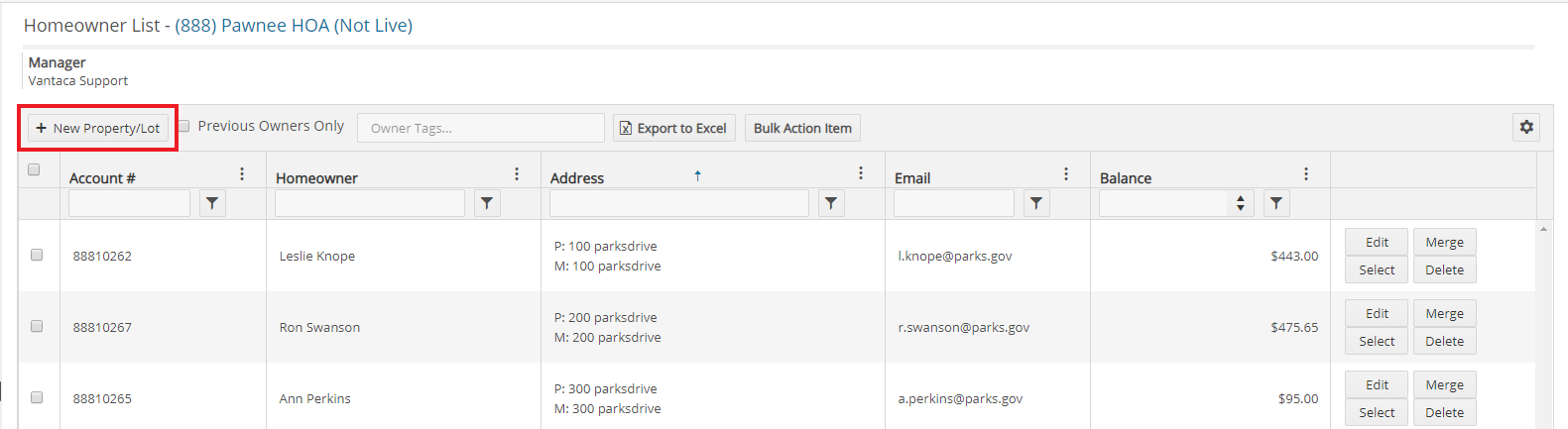Image resolution: width=1568 pixels, height=429 pixels.
Task: Click the Address filter funnel icon
Action: (831, 203)
